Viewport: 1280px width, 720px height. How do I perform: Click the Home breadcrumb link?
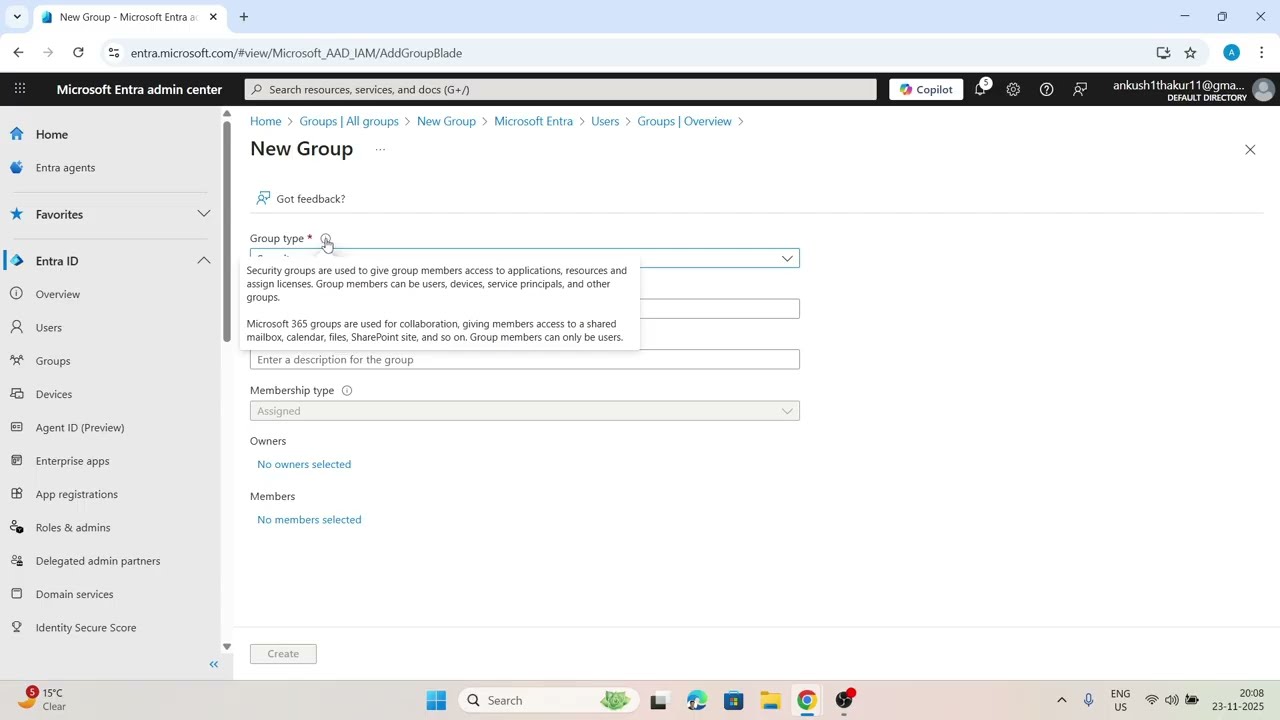pyautogui.click(x=265, y=121)
